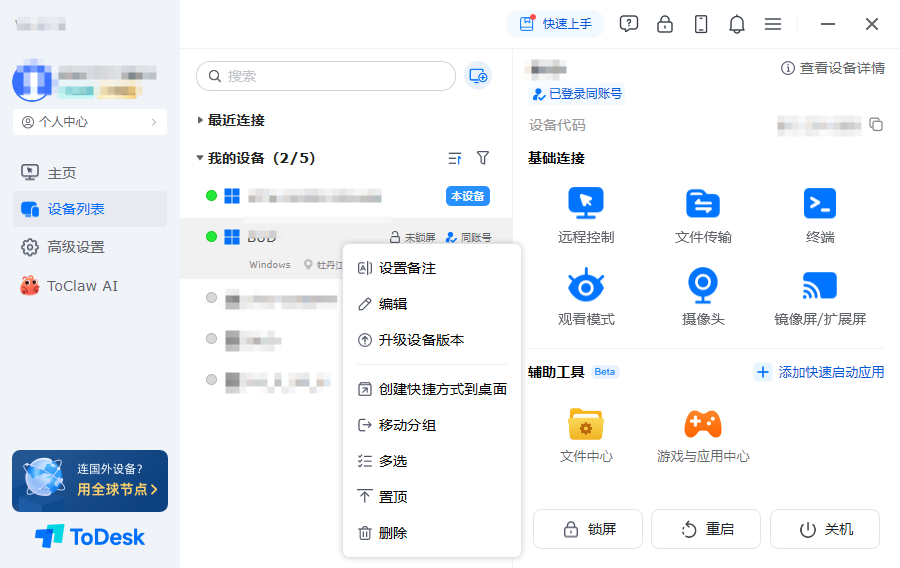Choose 多选 from the context menu
900x568 pixels.
point(432,461)
